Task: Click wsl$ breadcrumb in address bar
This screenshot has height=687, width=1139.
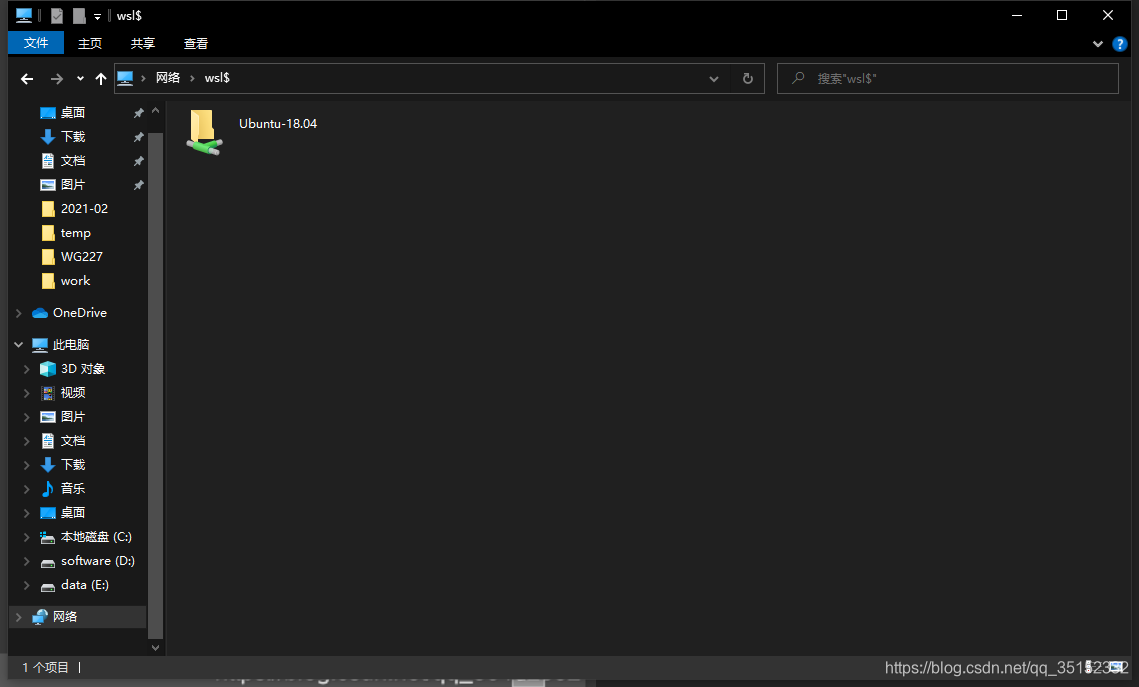Action: pos(217,78)
